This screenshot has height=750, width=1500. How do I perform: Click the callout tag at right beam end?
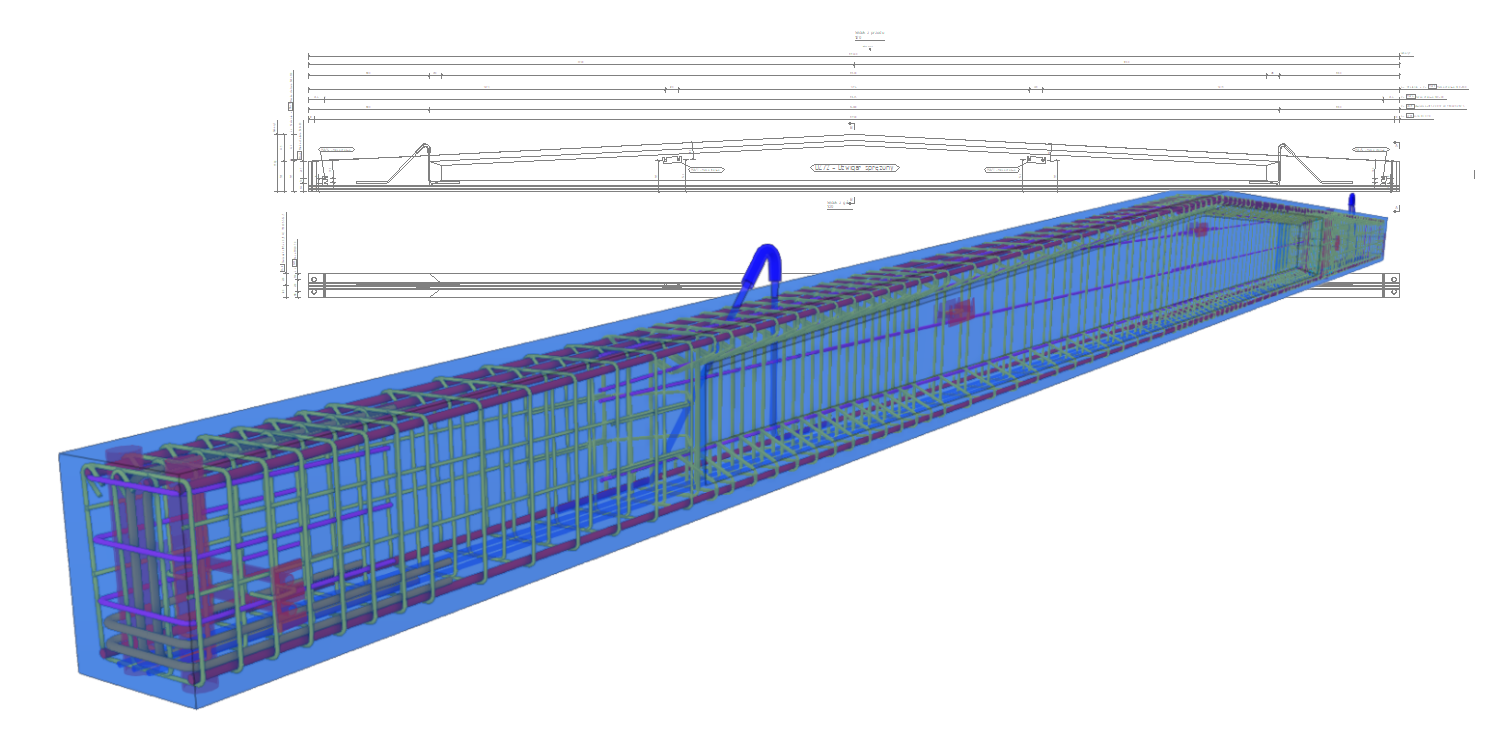click(x=1370, y=150)
